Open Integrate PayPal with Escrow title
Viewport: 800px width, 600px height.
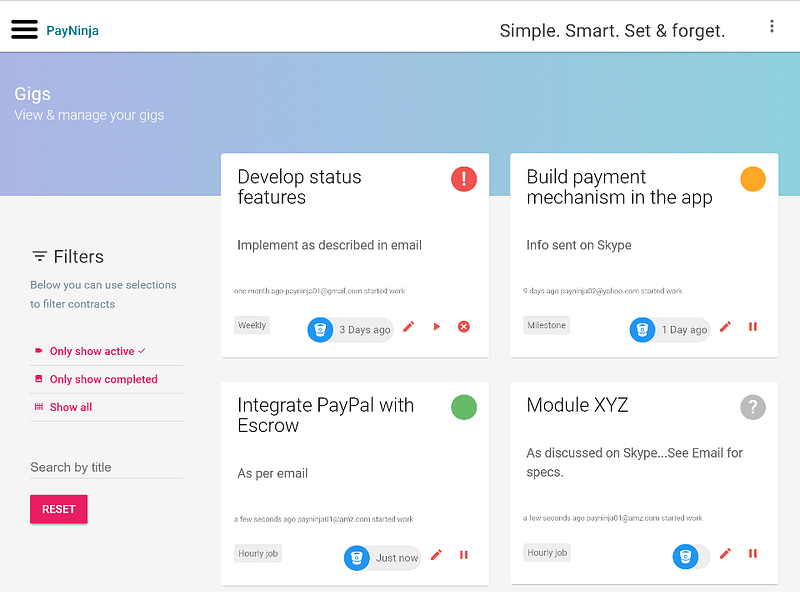[326, 415]
